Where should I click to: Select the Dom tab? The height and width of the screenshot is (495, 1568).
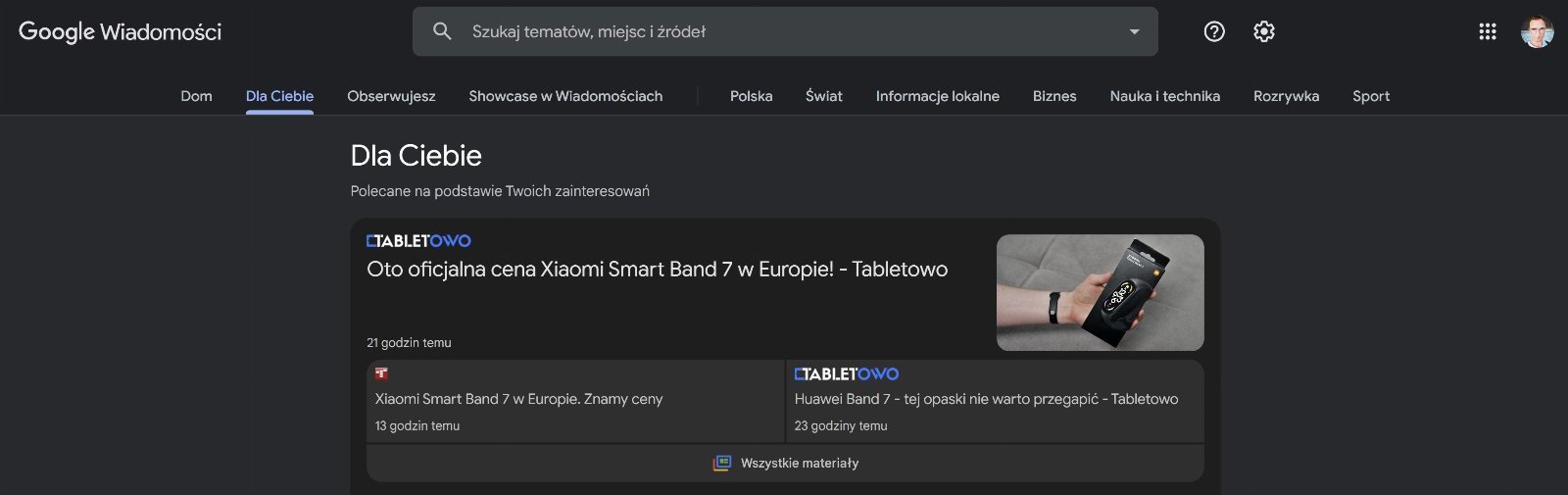(196, 96)
